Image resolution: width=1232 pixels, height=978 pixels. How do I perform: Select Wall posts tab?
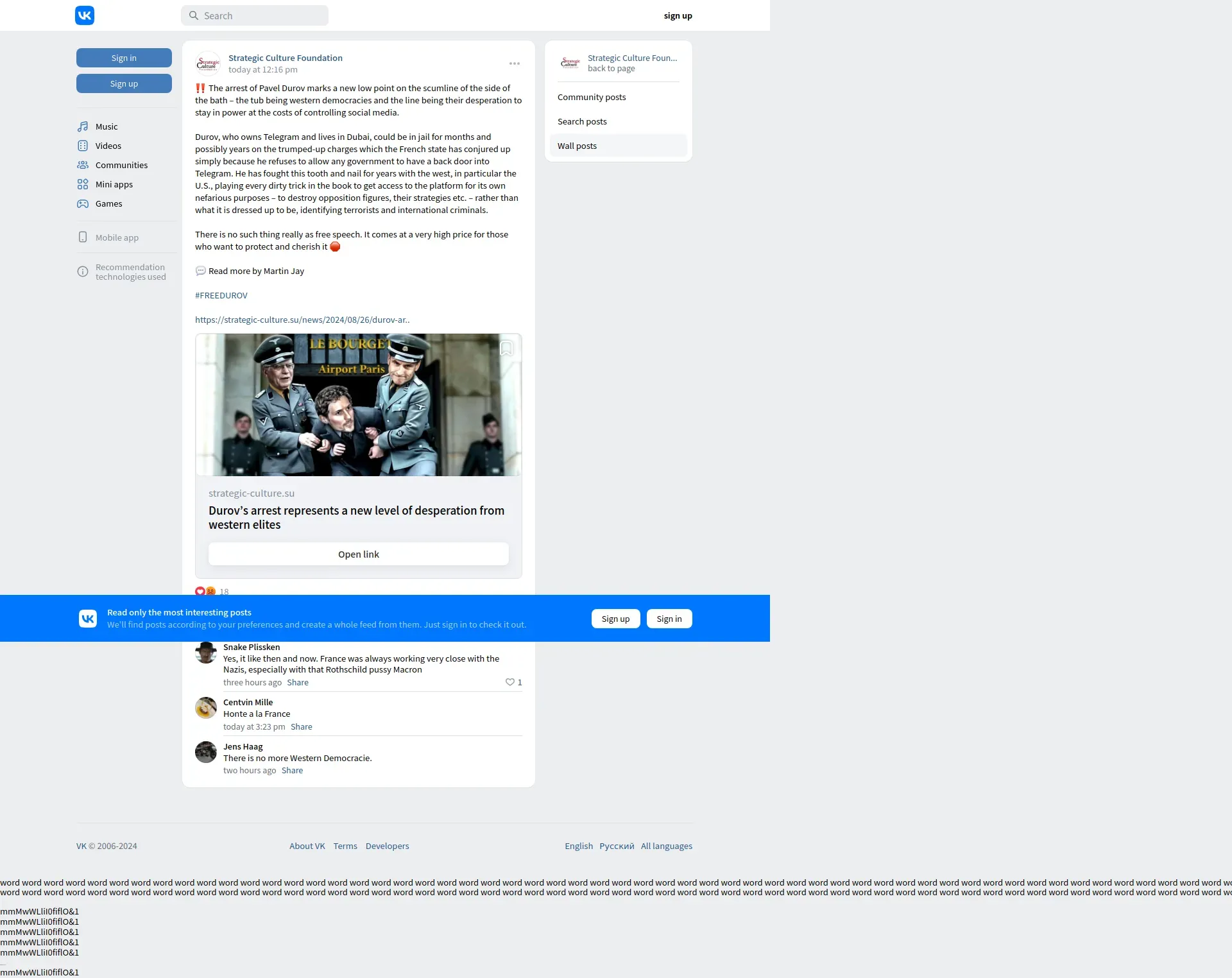[577, 146]
